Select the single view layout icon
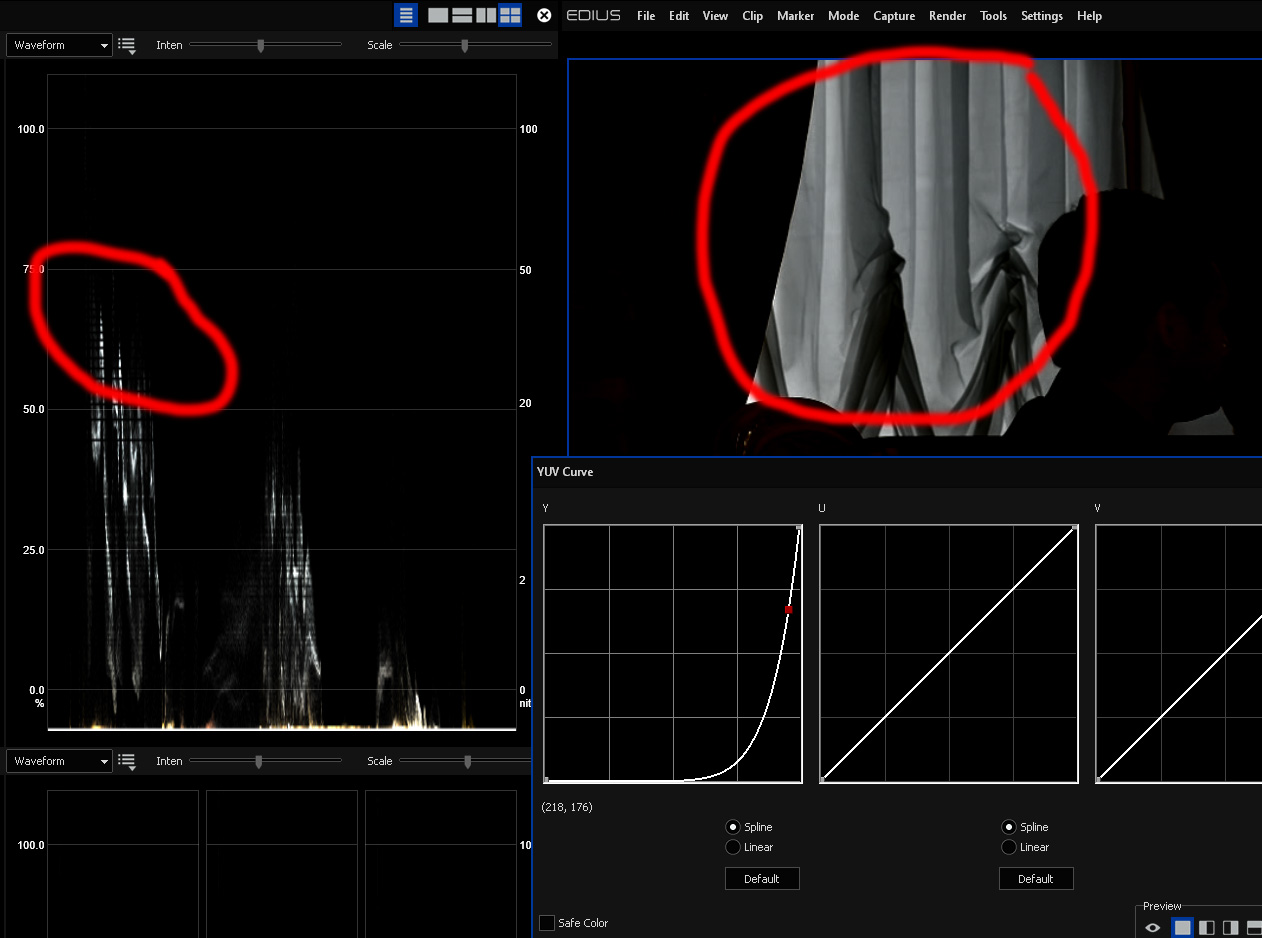The image size is (1262, 938). pyautogui.click(x=438, y=15)
